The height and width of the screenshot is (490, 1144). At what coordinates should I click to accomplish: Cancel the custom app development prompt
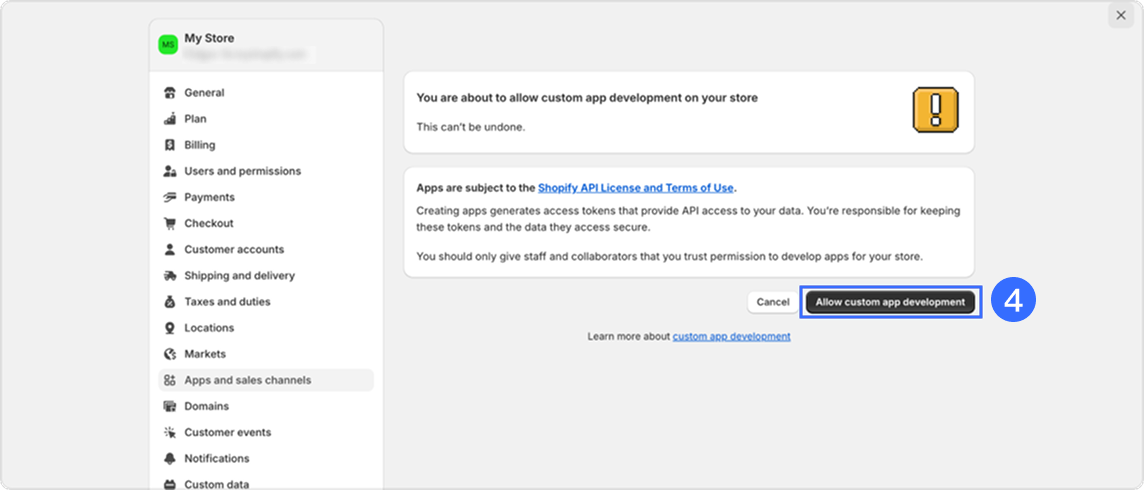point(772,302)
